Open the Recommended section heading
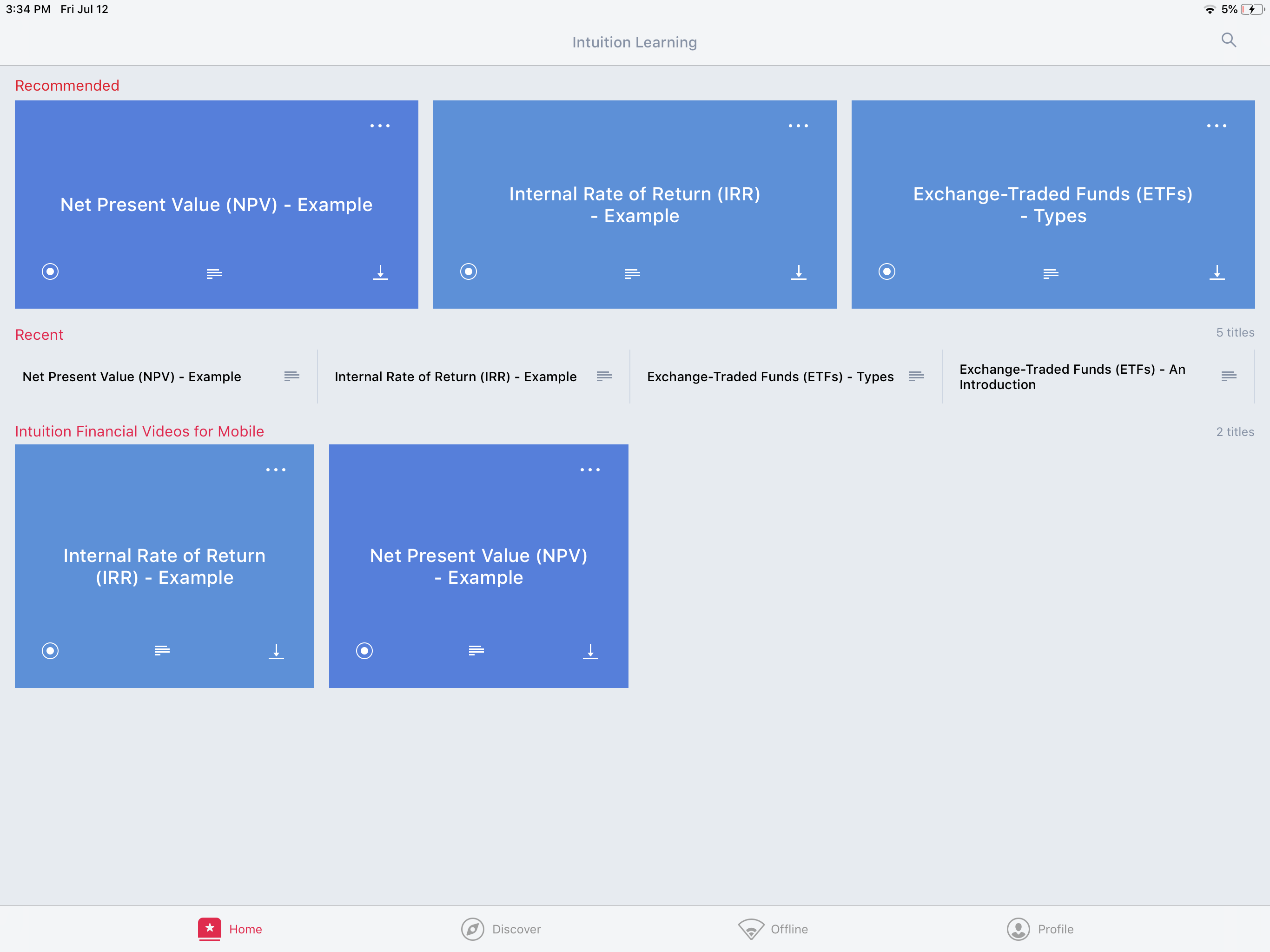Viewport: 1270px width, 952px height. click(x=67, y=86)
